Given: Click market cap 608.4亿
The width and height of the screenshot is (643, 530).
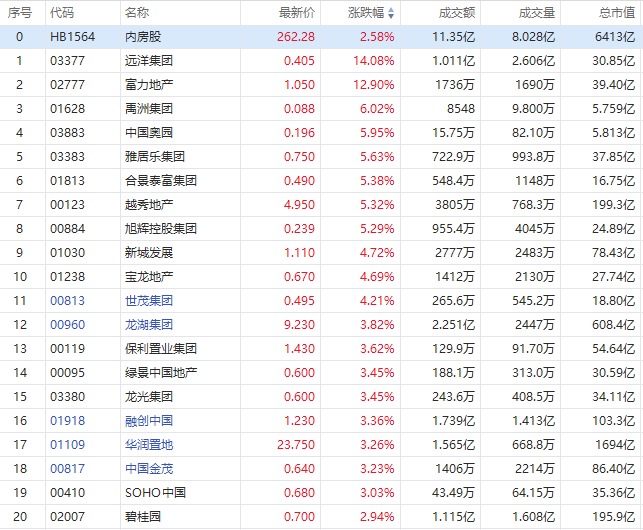Looking at the screenshot, I should 613,324.
